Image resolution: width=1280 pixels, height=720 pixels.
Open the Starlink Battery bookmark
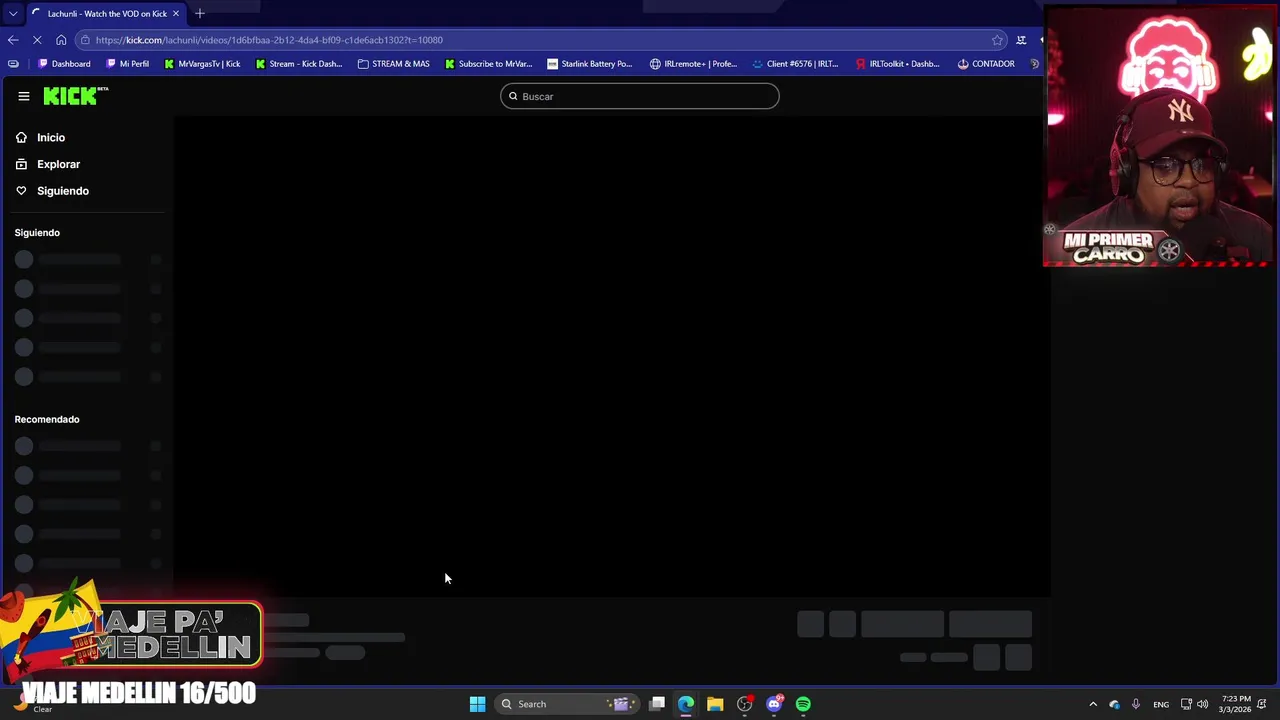[x=589, y=64]
